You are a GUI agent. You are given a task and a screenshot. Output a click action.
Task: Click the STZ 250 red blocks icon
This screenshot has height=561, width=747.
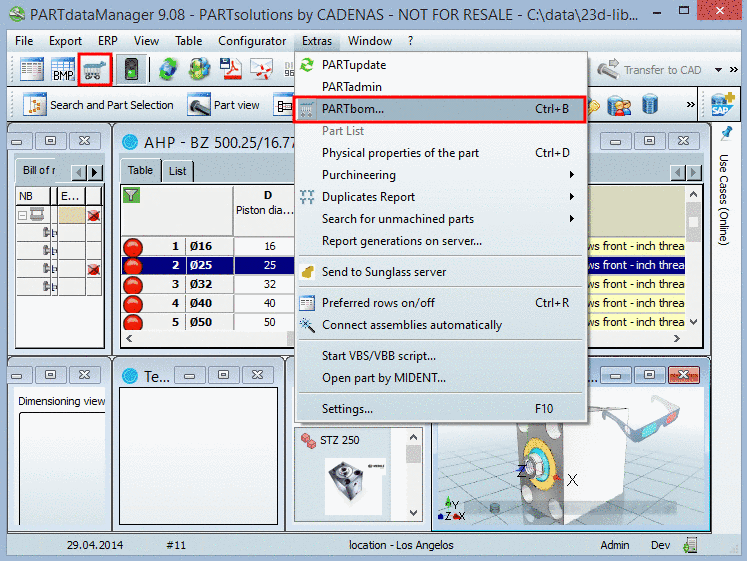pos(308,441)
